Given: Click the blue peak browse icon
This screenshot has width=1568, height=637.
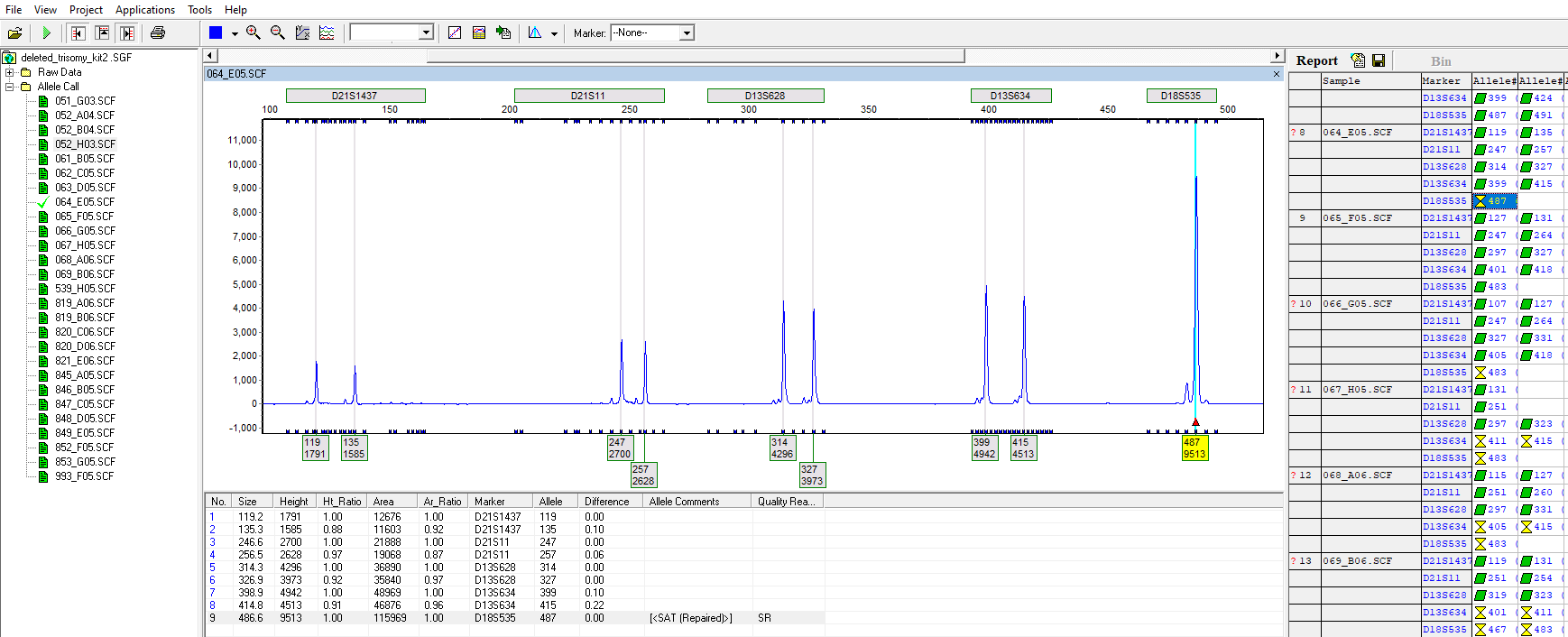Looking at the screenshot, I should click(x=535, y=33).
